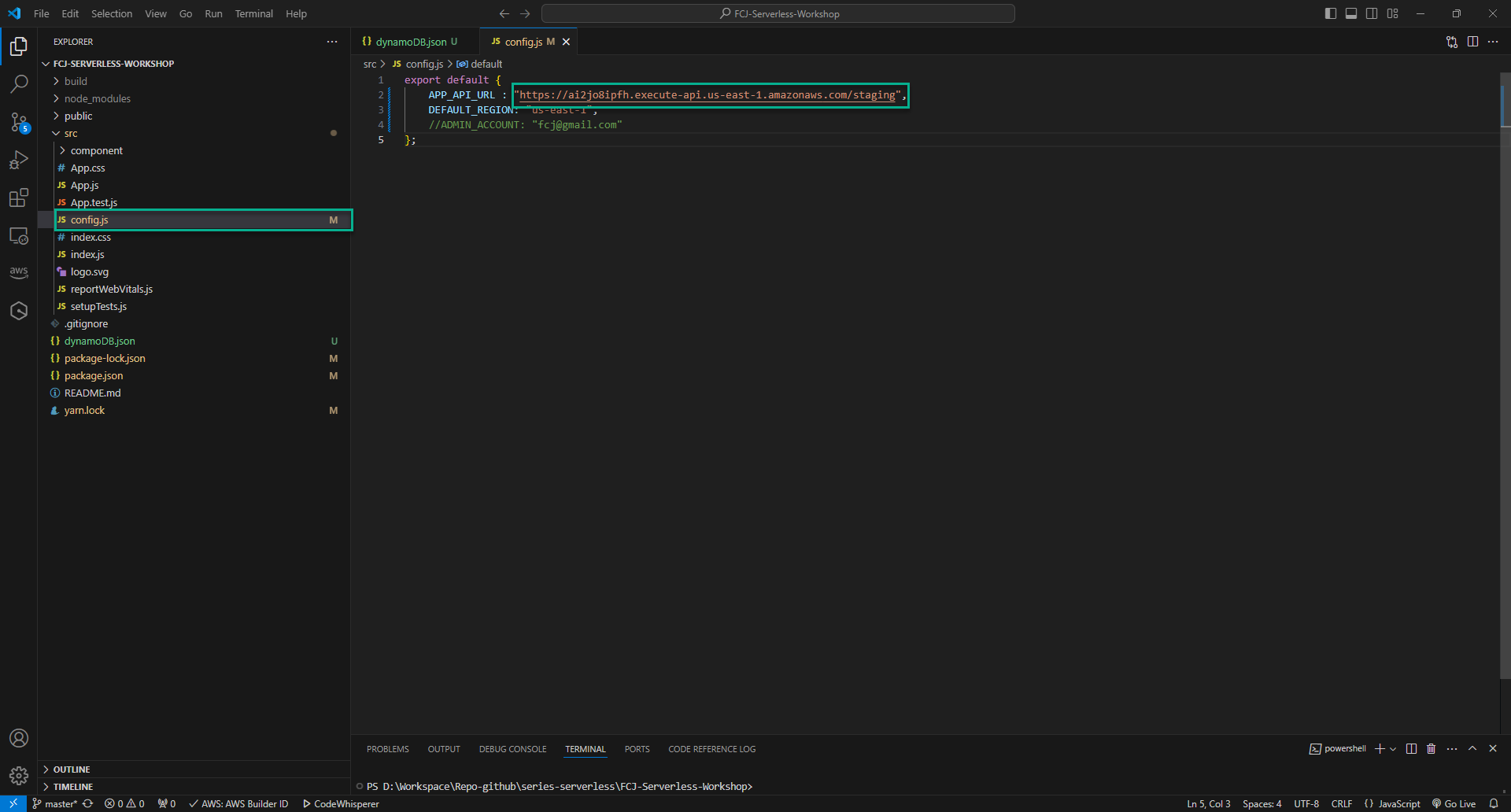Go back using the navigation arrow
The width and height of the screenshot is (1511, 812).
[x=504, y=13]
